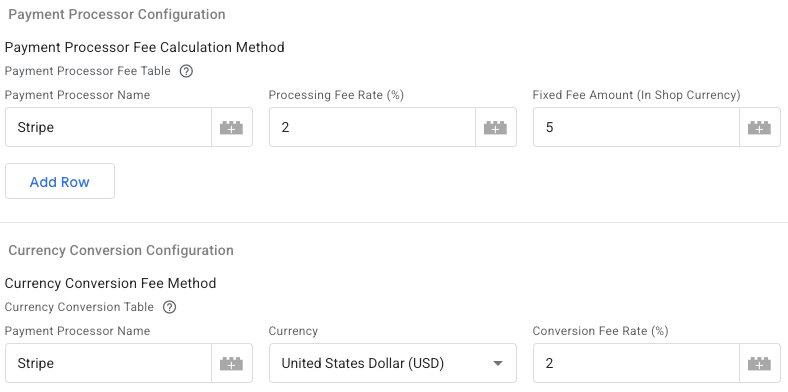788x392 pixels.
Task: Click the Add Row button
Action: click(60, 181)
